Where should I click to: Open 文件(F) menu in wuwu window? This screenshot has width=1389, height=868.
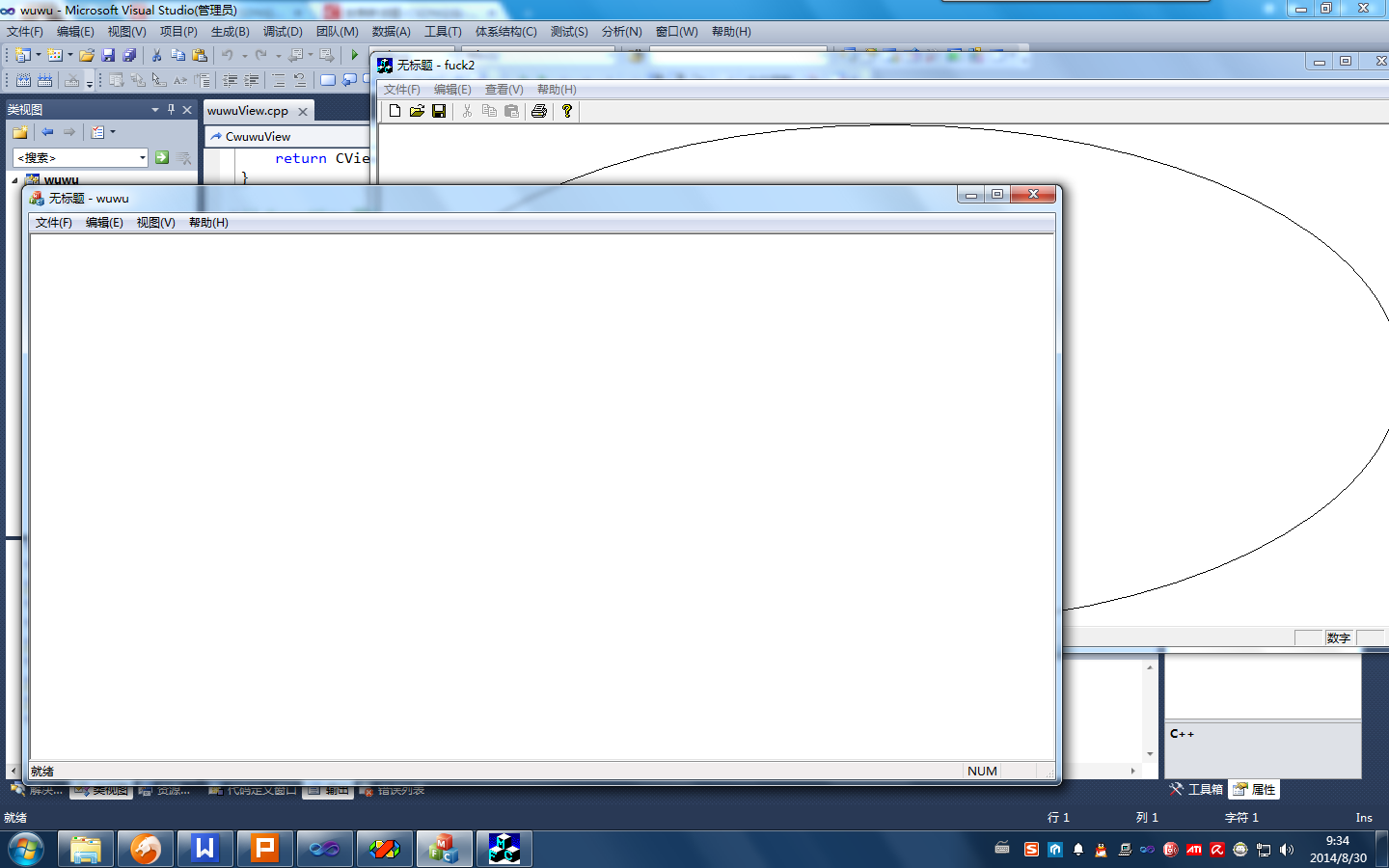[54, 223]
